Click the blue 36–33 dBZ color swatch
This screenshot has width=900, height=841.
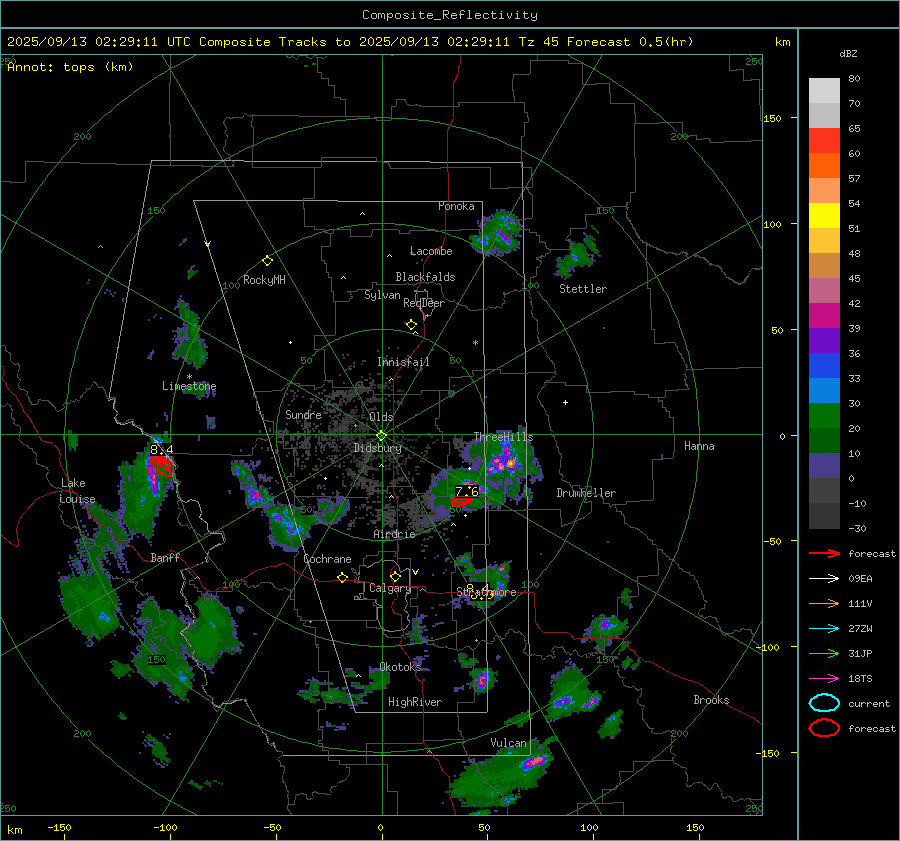click(824, 366)
